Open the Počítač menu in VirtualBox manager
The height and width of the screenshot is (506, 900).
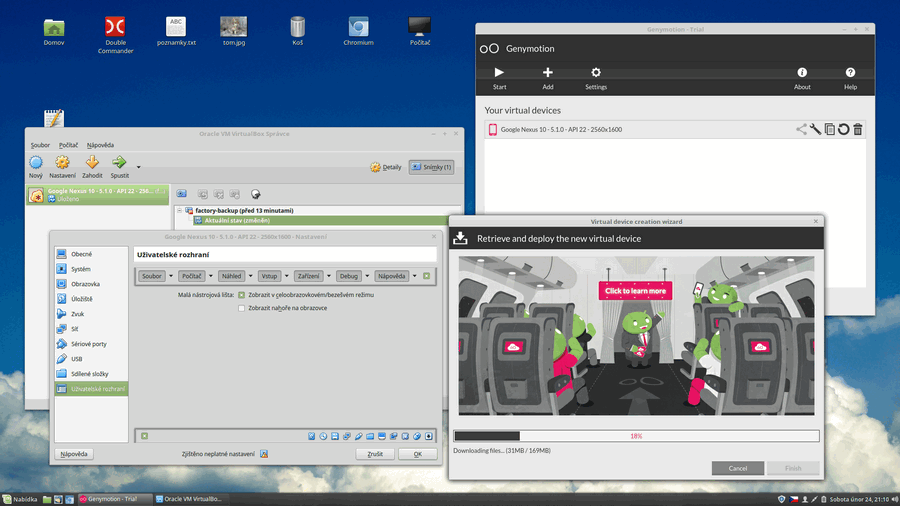click(x=68, y=145)
